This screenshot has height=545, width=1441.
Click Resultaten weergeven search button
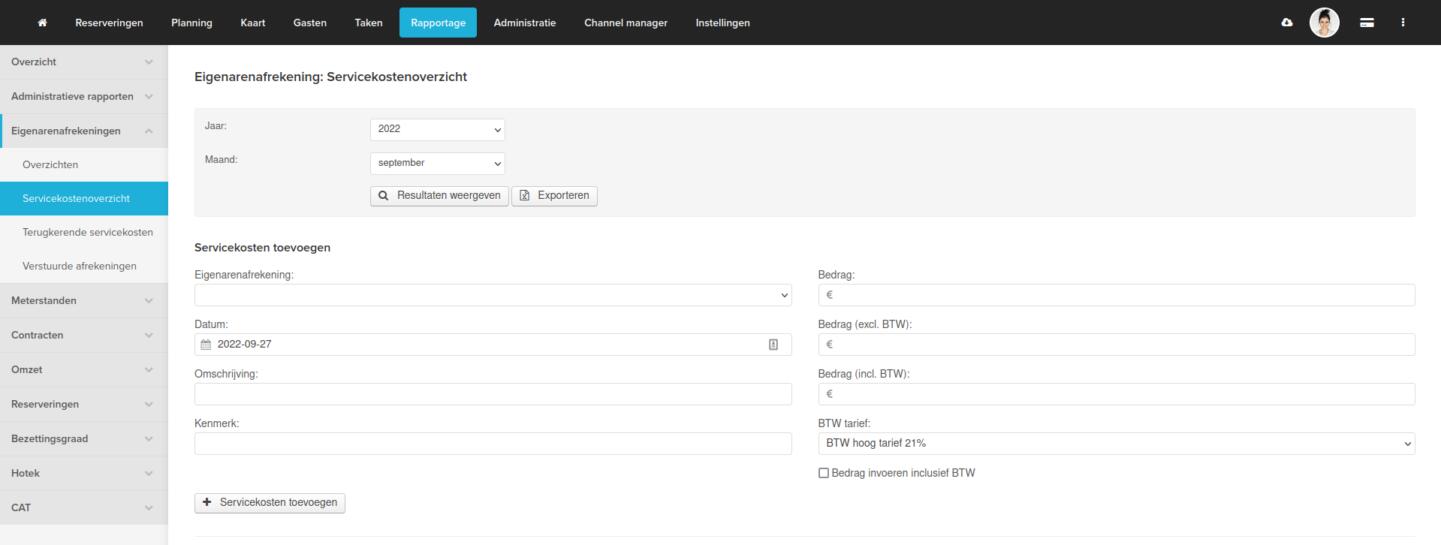(439, 196)
